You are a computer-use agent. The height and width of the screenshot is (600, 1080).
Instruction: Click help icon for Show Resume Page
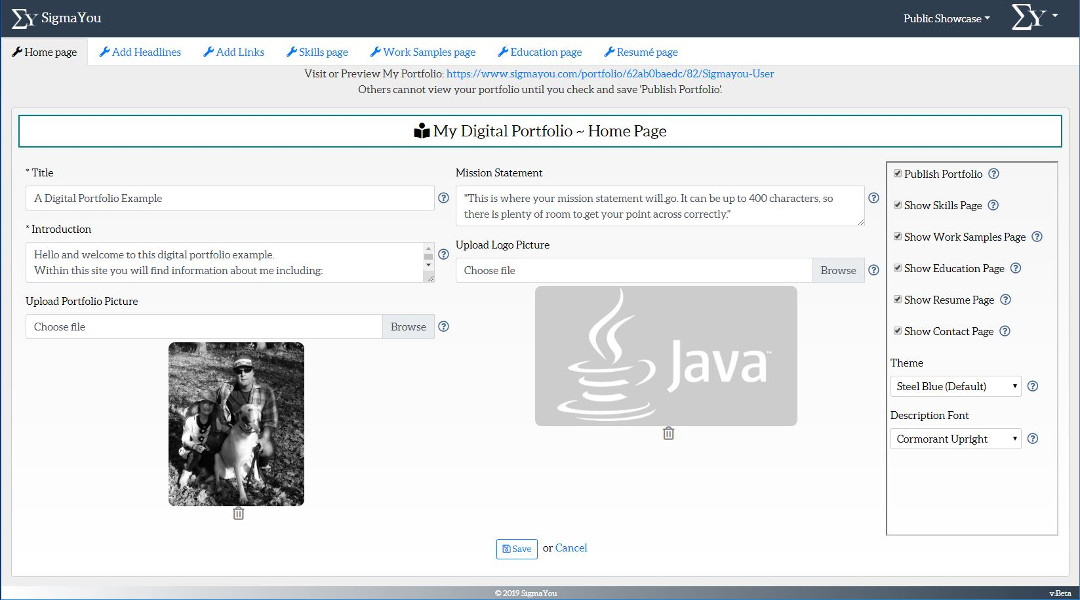(1006, 299)
